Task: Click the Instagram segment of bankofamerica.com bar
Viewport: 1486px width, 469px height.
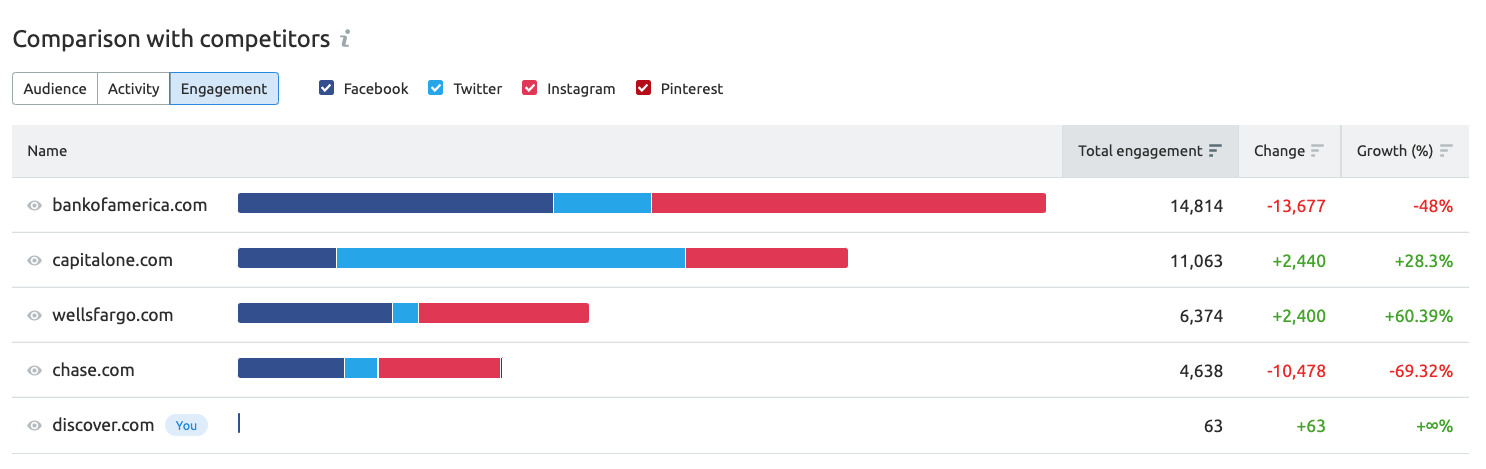Action: (x=849, y=203)
